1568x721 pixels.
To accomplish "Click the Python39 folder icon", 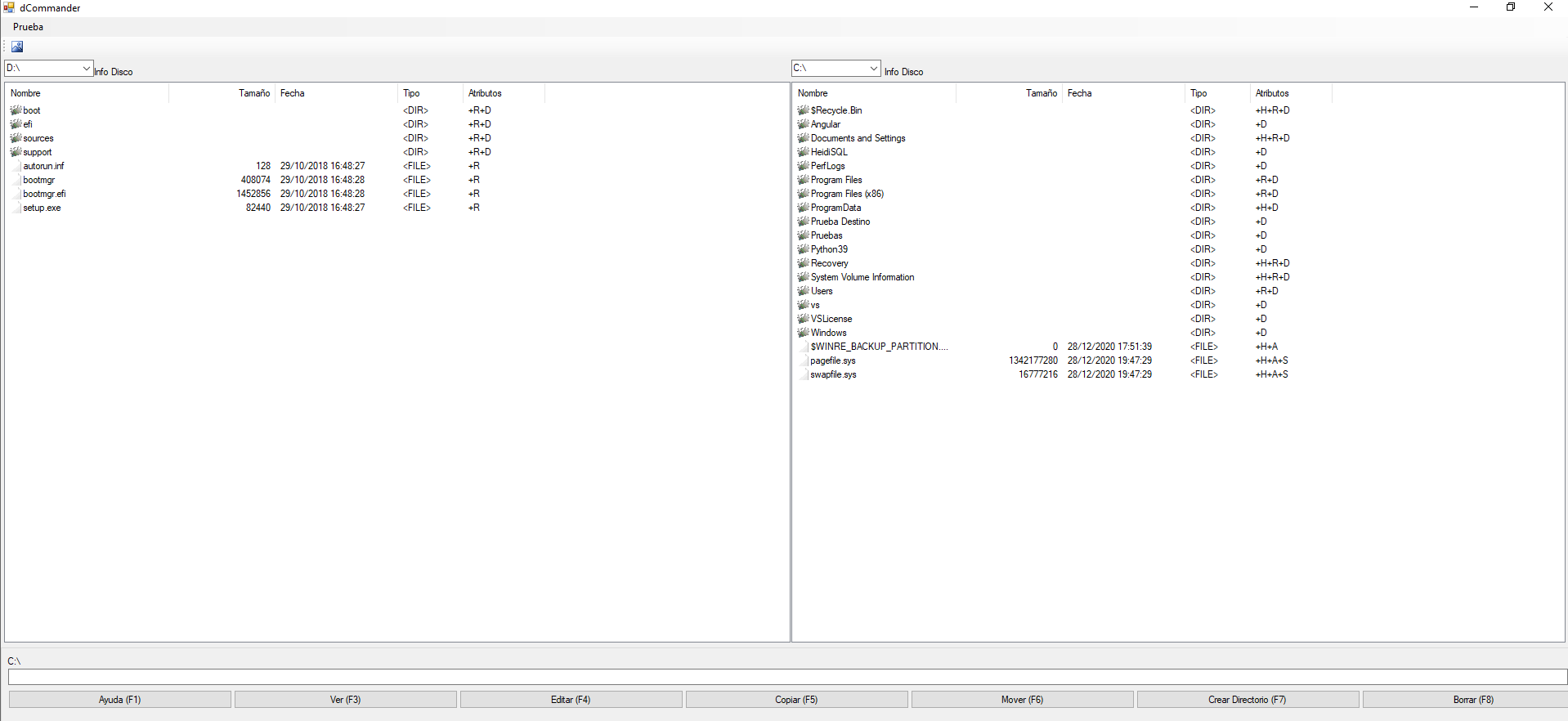I will (x=803, y=249).
